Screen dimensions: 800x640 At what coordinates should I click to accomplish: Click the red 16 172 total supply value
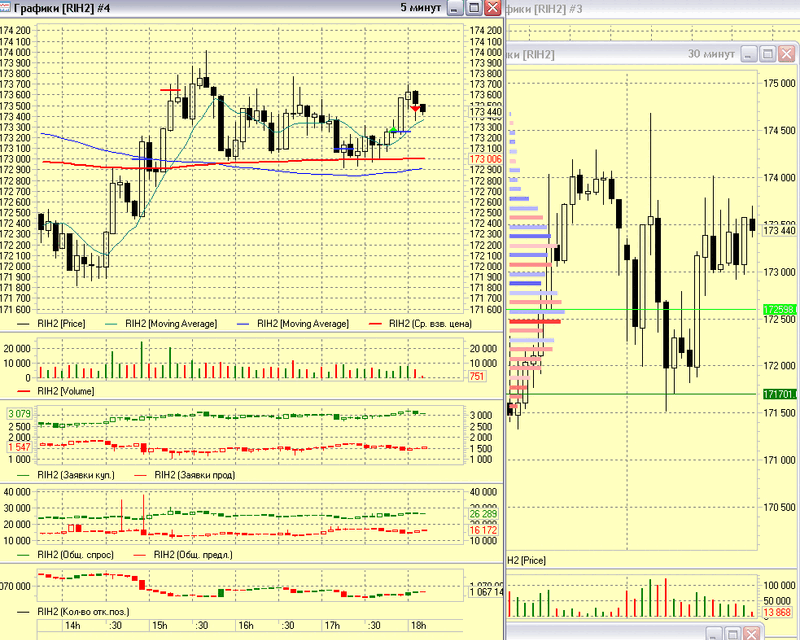click(483, 530)
